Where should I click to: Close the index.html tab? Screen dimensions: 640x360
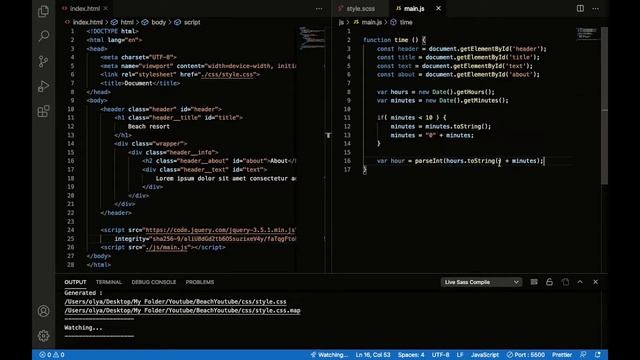coord(106,8)
